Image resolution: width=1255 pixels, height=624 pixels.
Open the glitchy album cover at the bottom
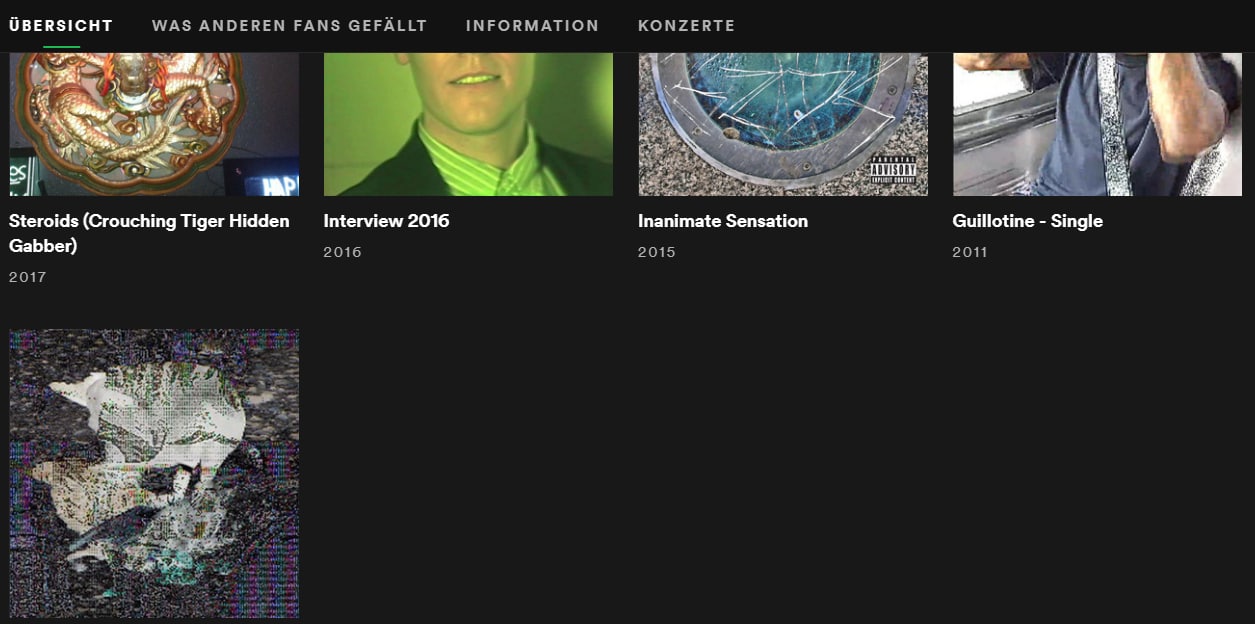(x=154, y=474)
